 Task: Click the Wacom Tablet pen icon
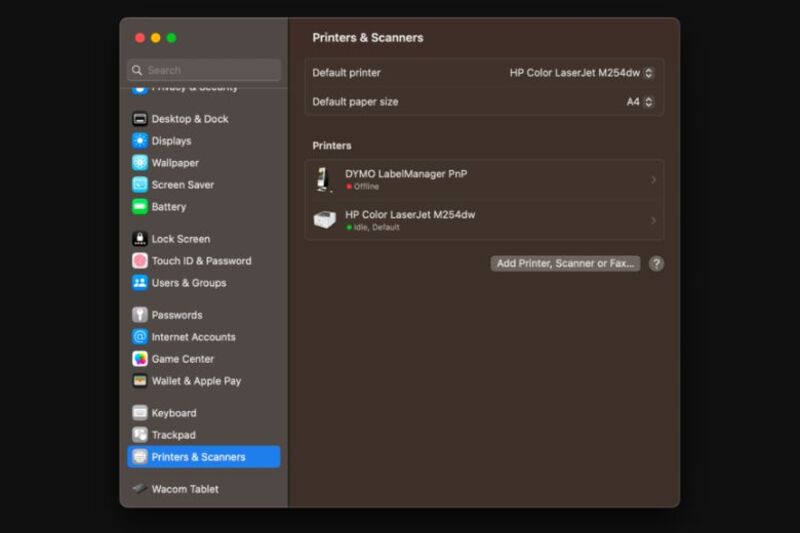coord(140,489)
